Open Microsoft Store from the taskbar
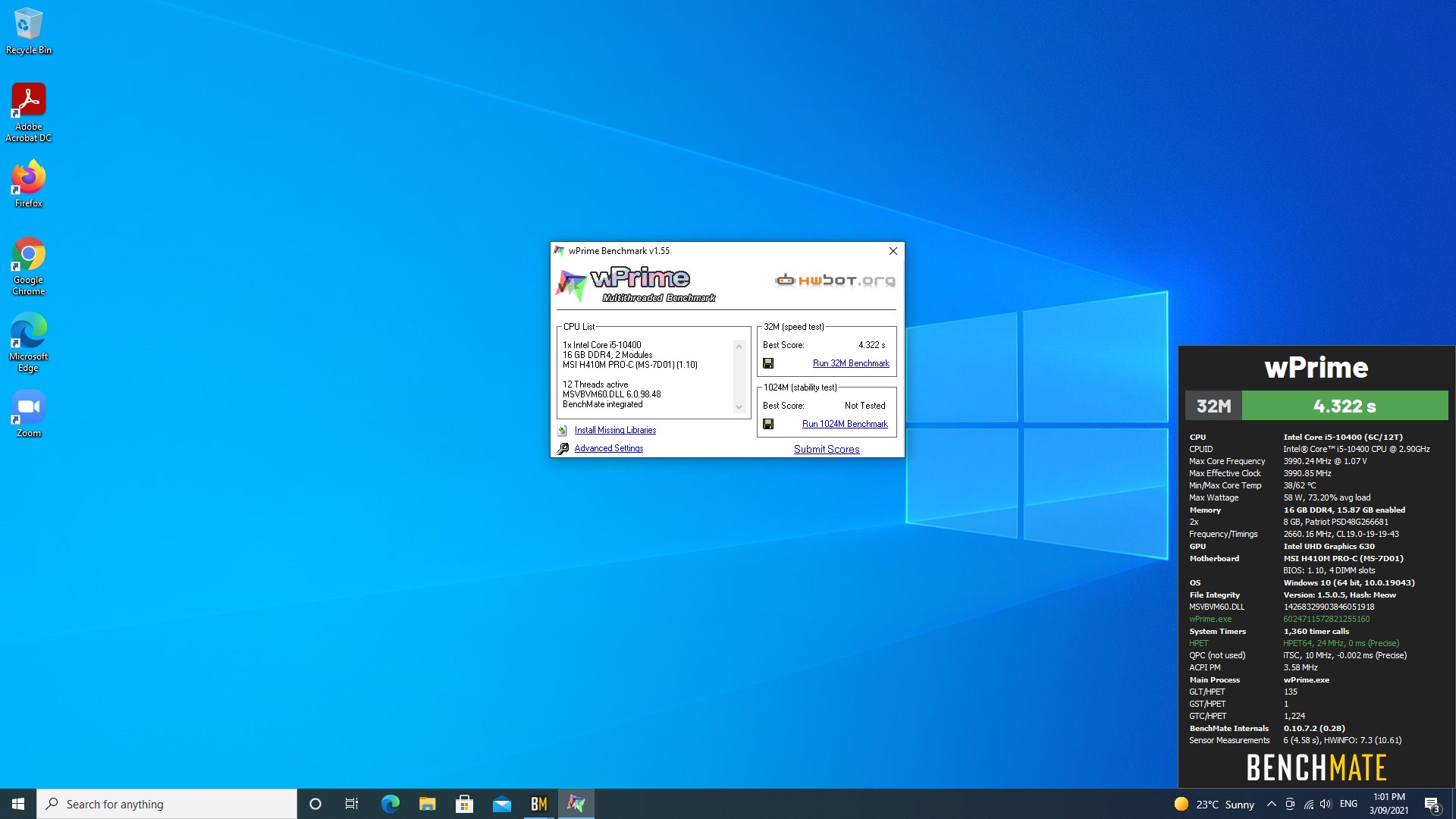The image size is (1456, 819). (x=464, y=804)
